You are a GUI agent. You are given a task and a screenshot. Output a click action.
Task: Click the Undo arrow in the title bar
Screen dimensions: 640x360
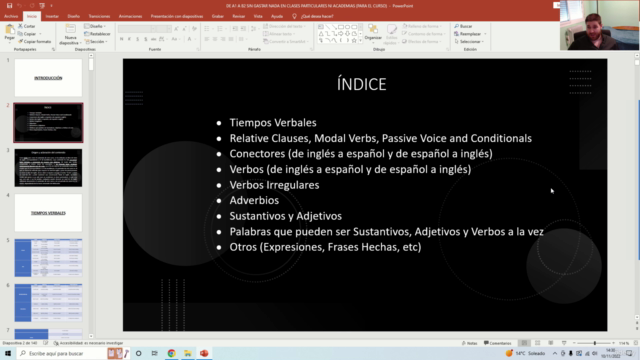(20, 6)
